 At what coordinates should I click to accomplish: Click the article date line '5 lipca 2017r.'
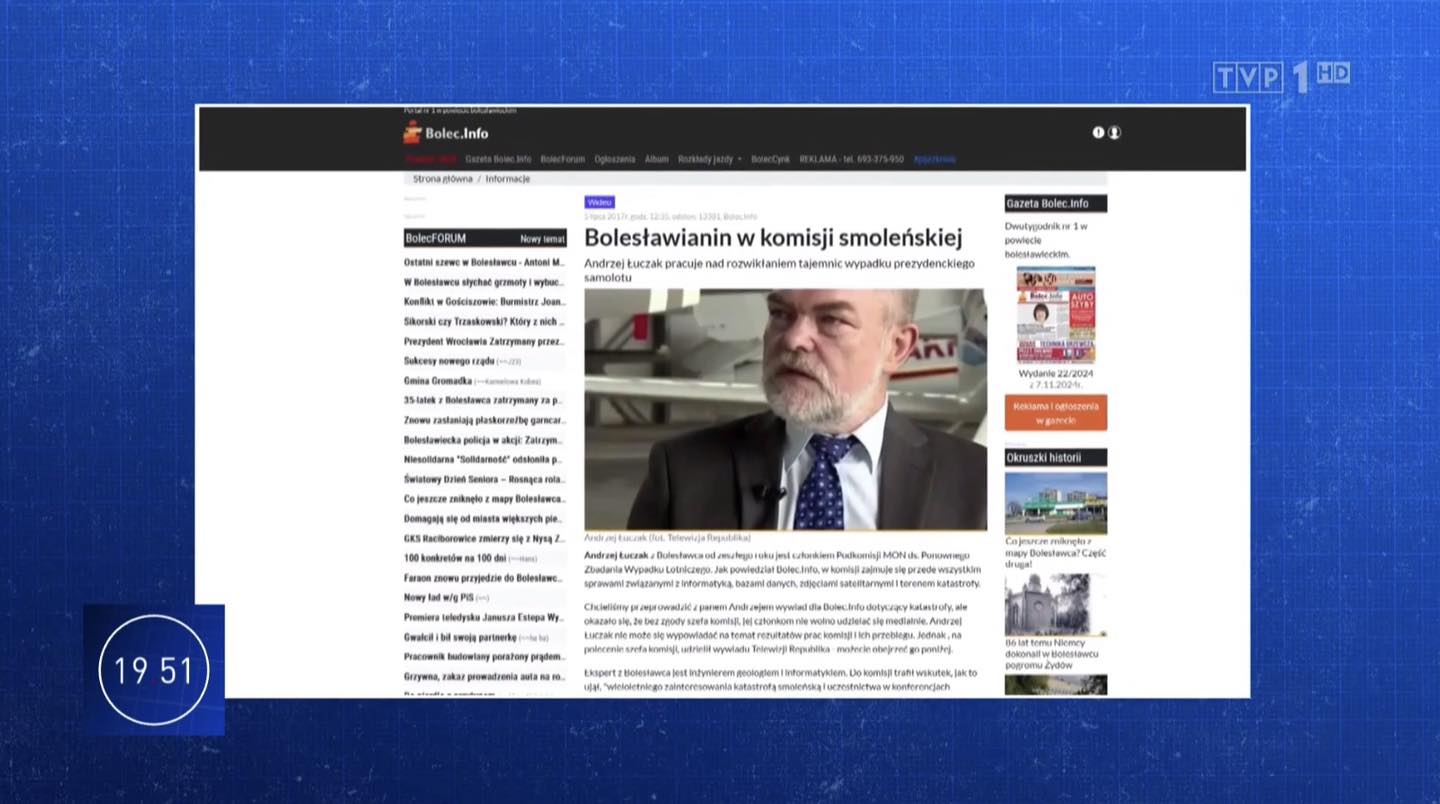671,216
